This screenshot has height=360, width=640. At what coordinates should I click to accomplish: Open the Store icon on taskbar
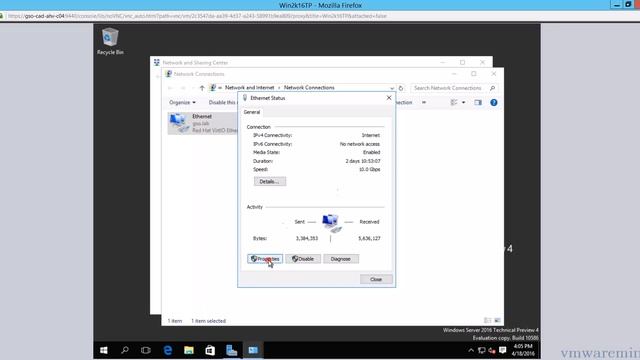[210, 350]
